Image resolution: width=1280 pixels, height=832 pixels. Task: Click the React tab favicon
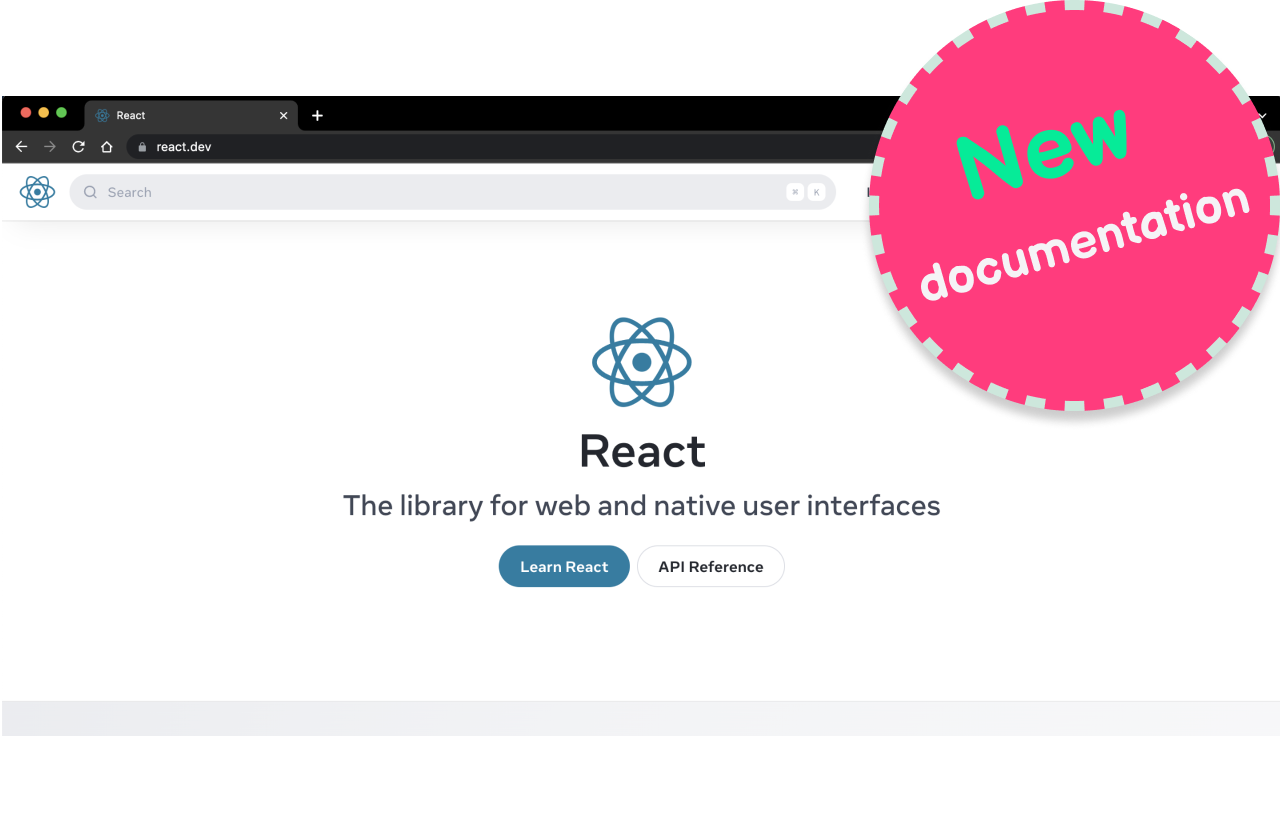point(102,116)
